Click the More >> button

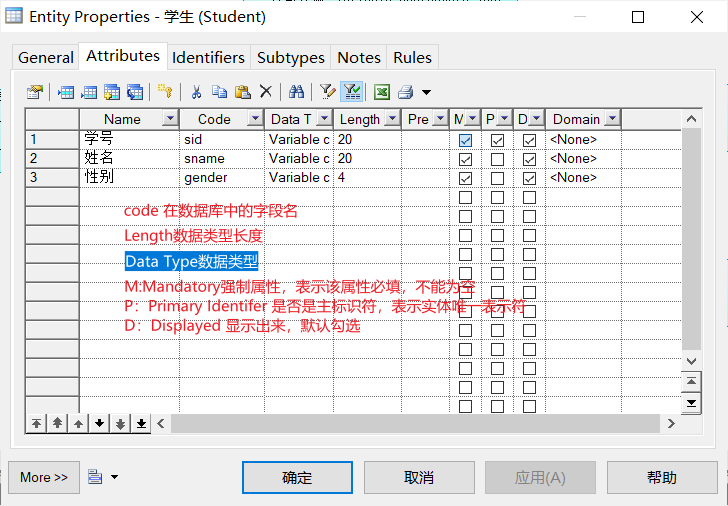click(44, 477)
